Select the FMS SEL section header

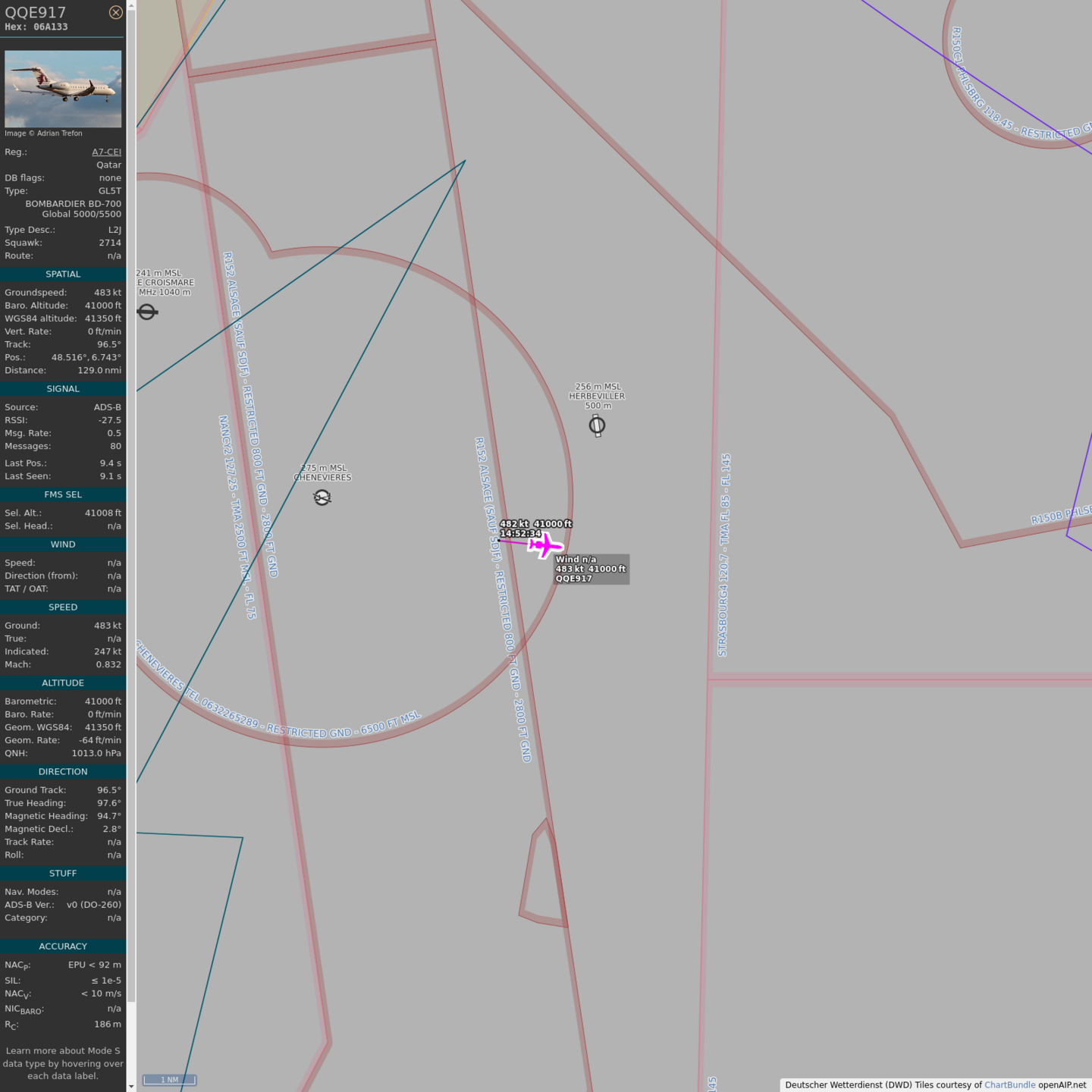[63, 494]
